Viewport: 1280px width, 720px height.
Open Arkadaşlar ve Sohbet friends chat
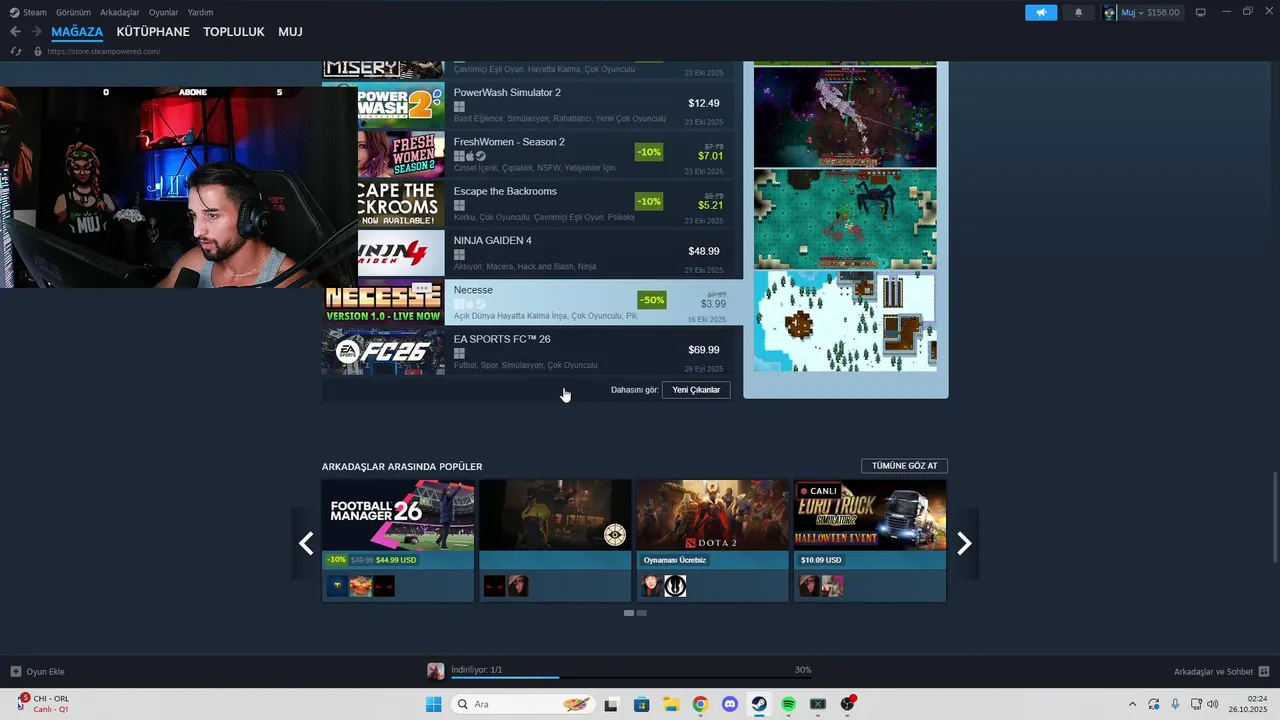[x=1221, y=672]
